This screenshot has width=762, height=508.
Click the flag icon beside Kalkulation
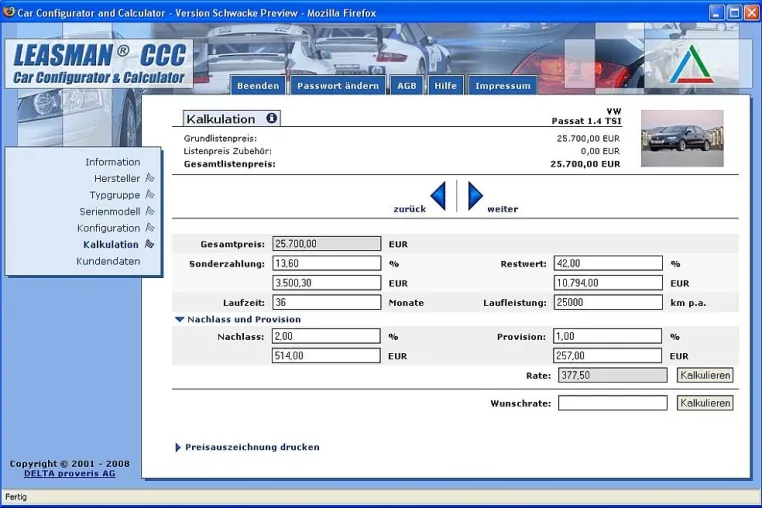(x=150, y=245)
